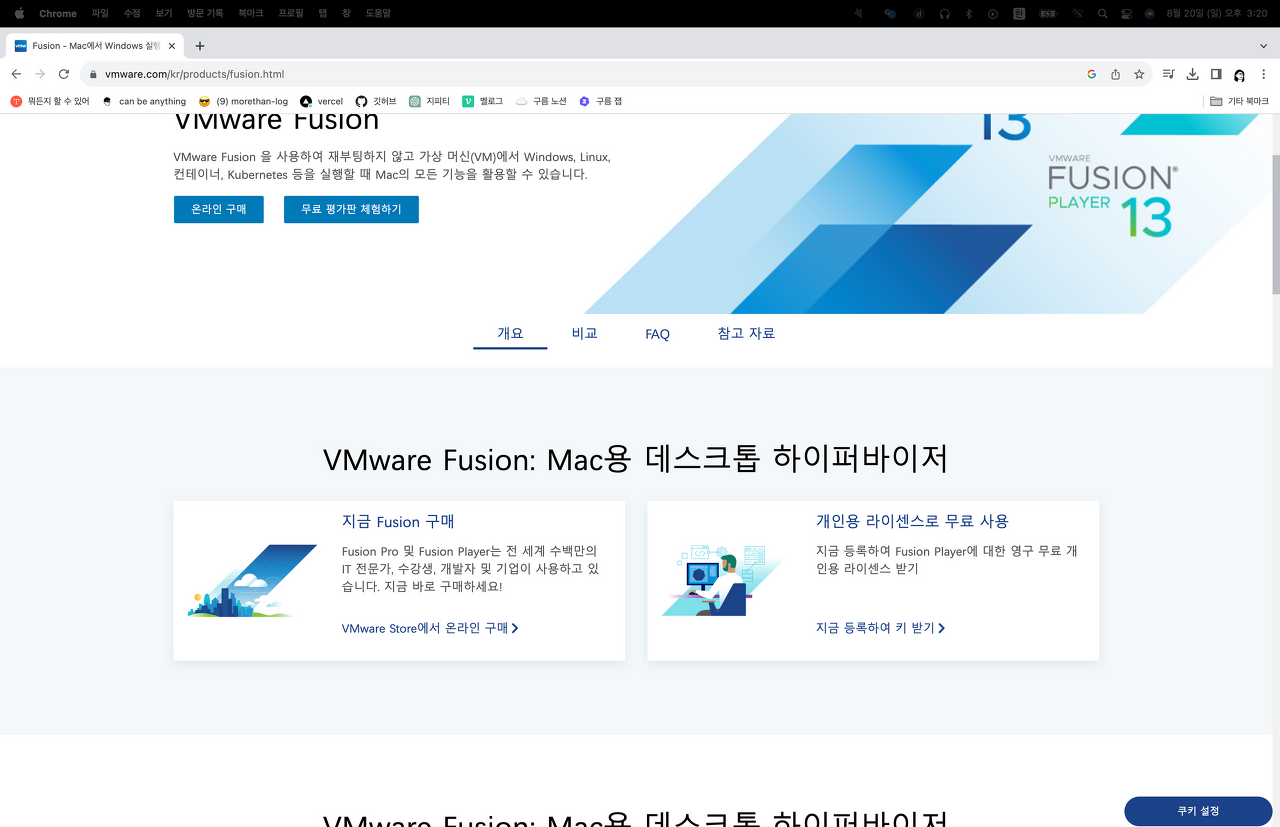The image size is (1280, 827).
Task: Close the Fusion tab with its X
Action: coord(172,46)
